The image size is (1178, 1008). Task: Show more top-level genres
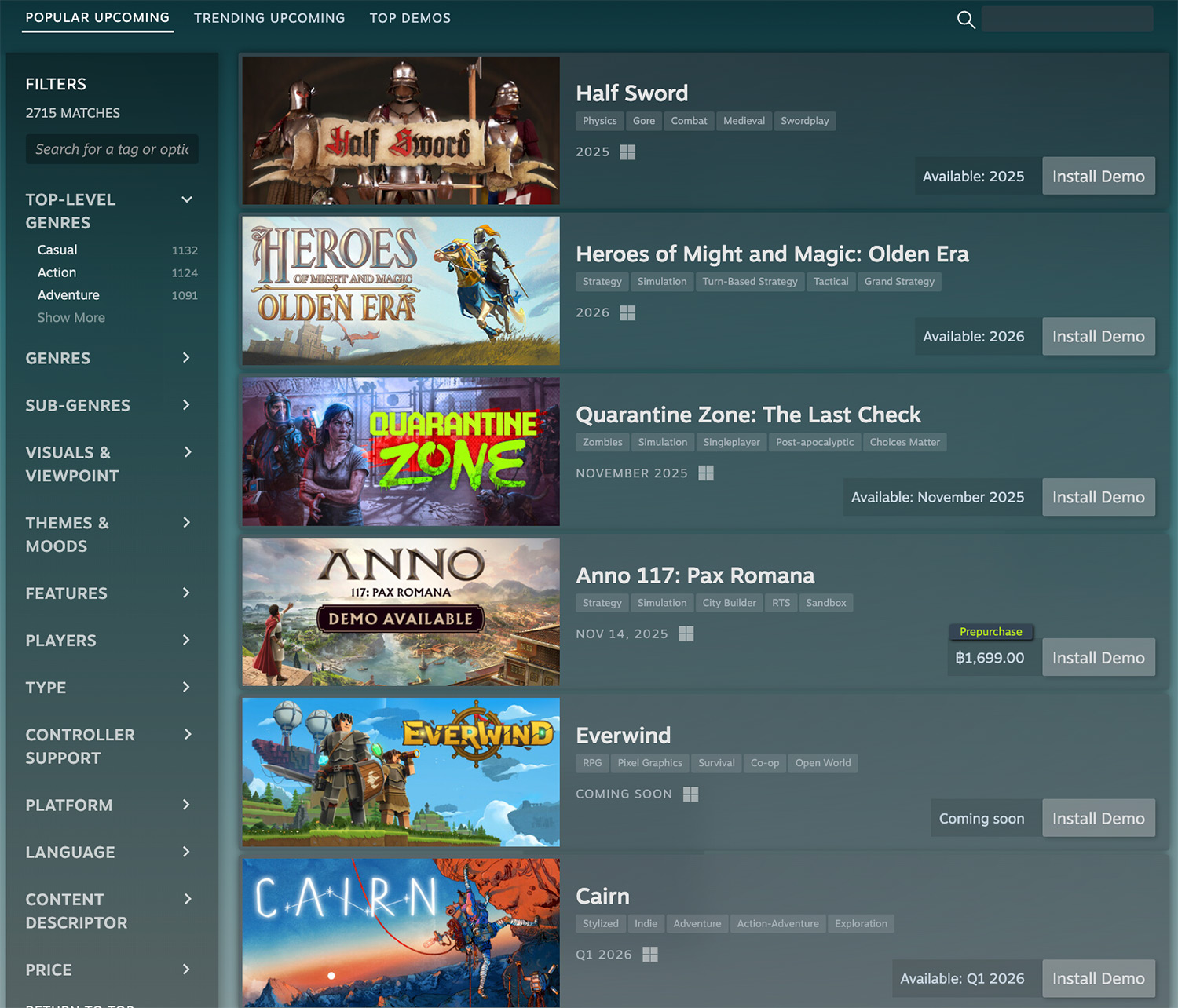pyautogui.click(x=71, y=318)
